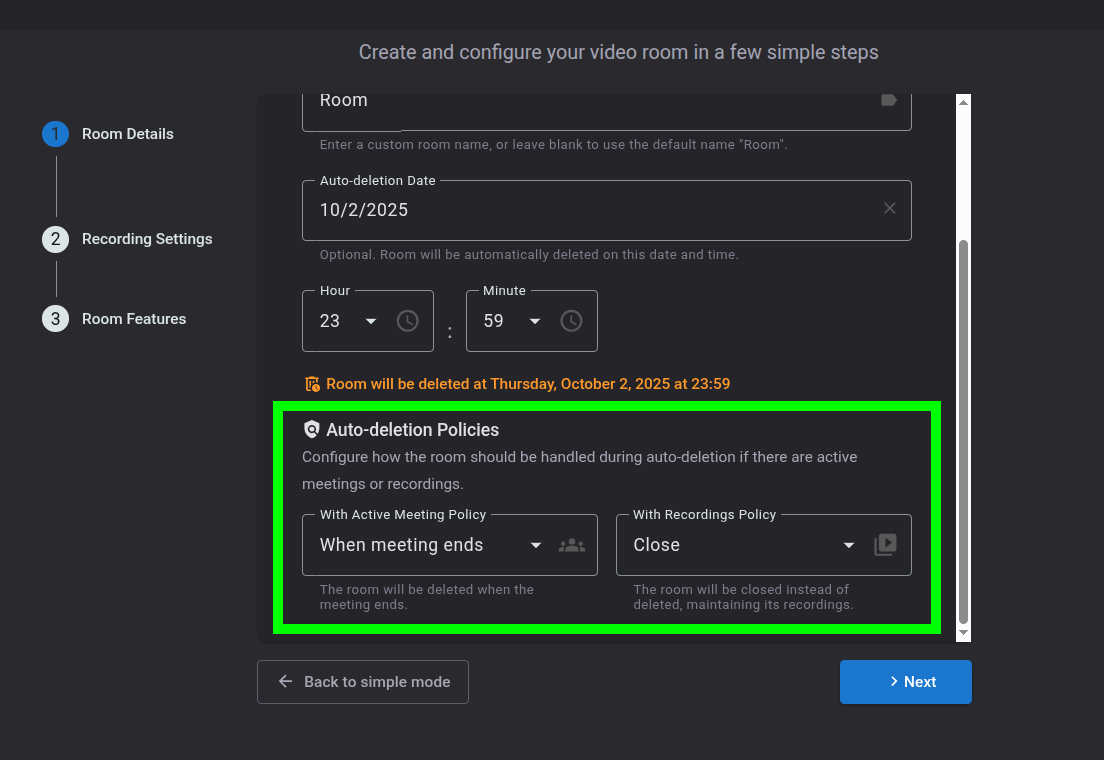Go to Recording Settings step

pos(146,239)
